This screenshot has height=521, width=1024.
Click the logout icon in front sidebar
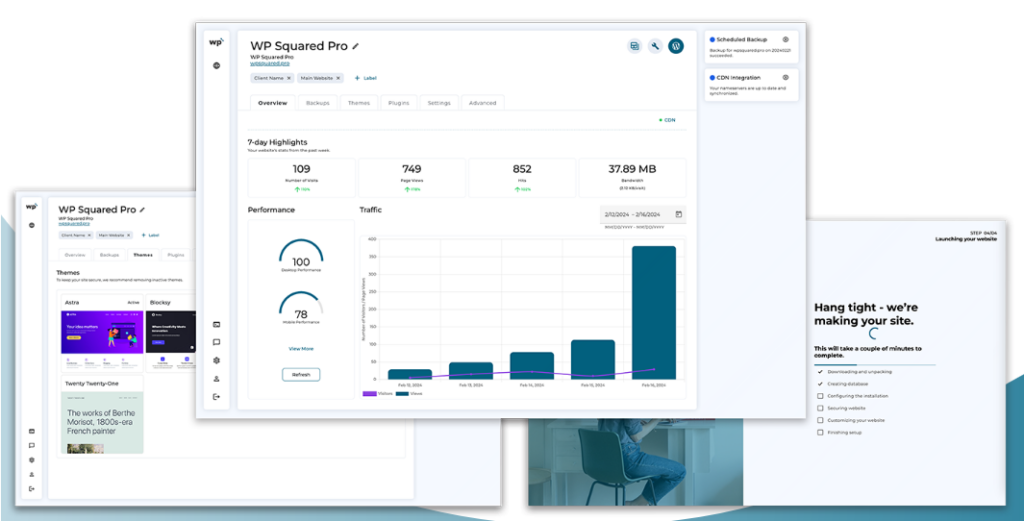(x=216, y=397)
